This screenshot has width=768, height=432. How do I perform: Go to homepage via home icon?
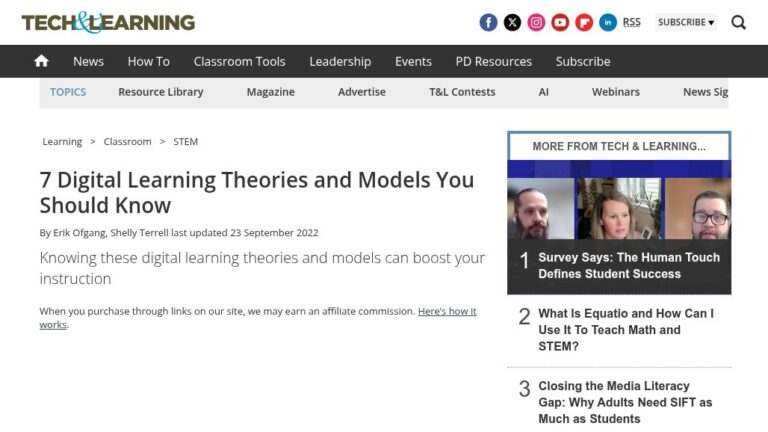tap(42, 61)
